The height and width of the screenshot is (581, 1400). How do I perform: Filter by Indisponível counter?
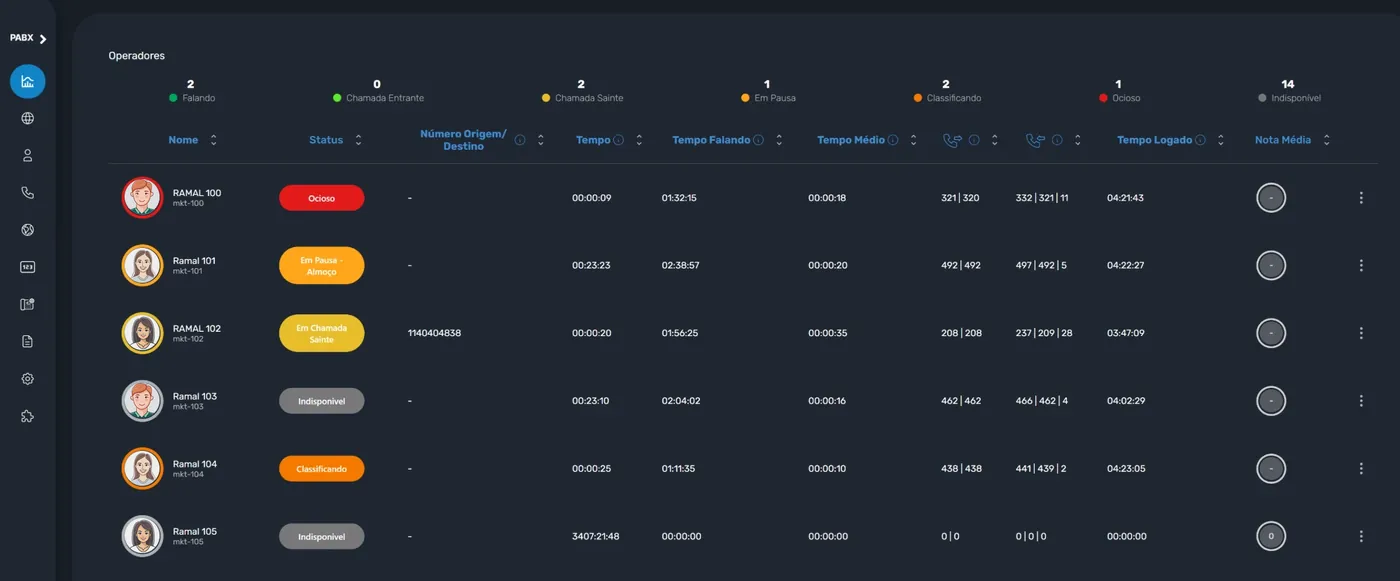click(1289, 91)
